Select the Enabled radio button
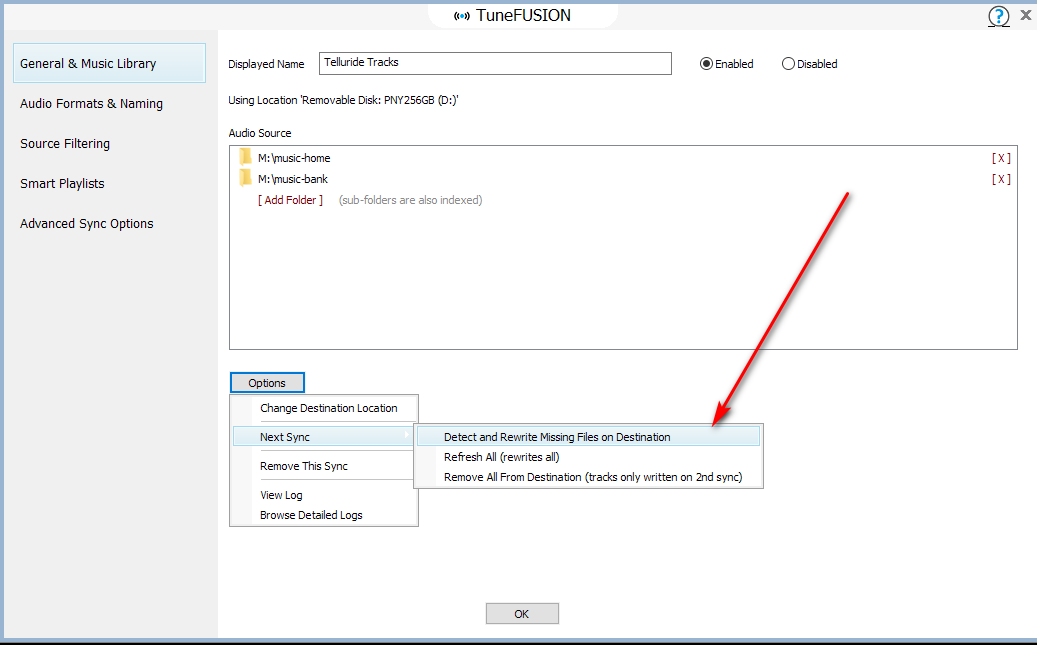This screenshot has height=645, width=1037. 707,64
